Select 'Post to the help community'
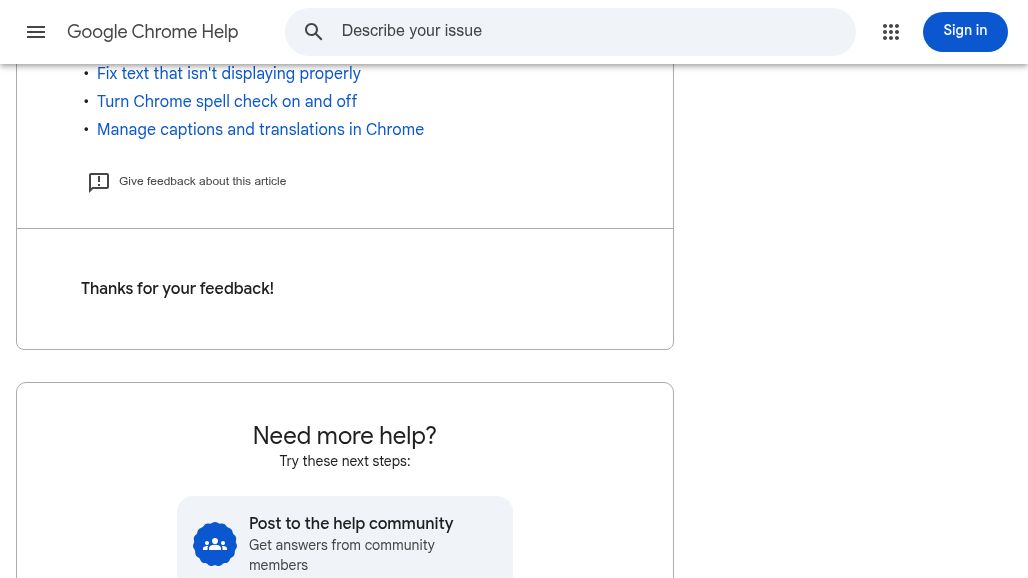The image size is (1028, 578). 351,524
